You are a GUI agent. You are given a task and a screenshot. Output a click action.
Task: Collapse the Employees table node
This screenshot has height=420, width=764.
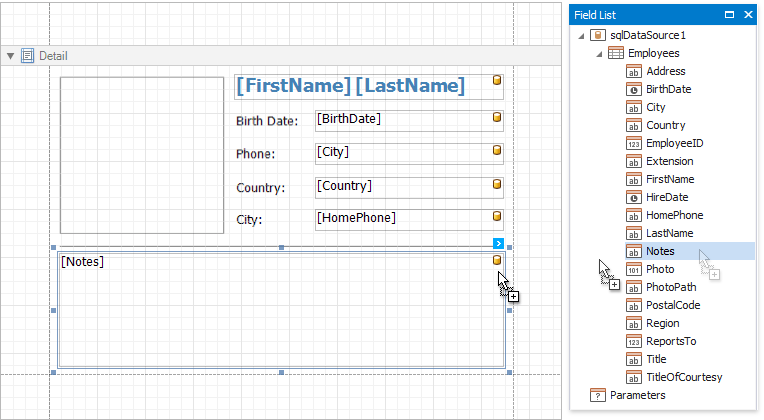pyautogui.click(x=599, y=54)
